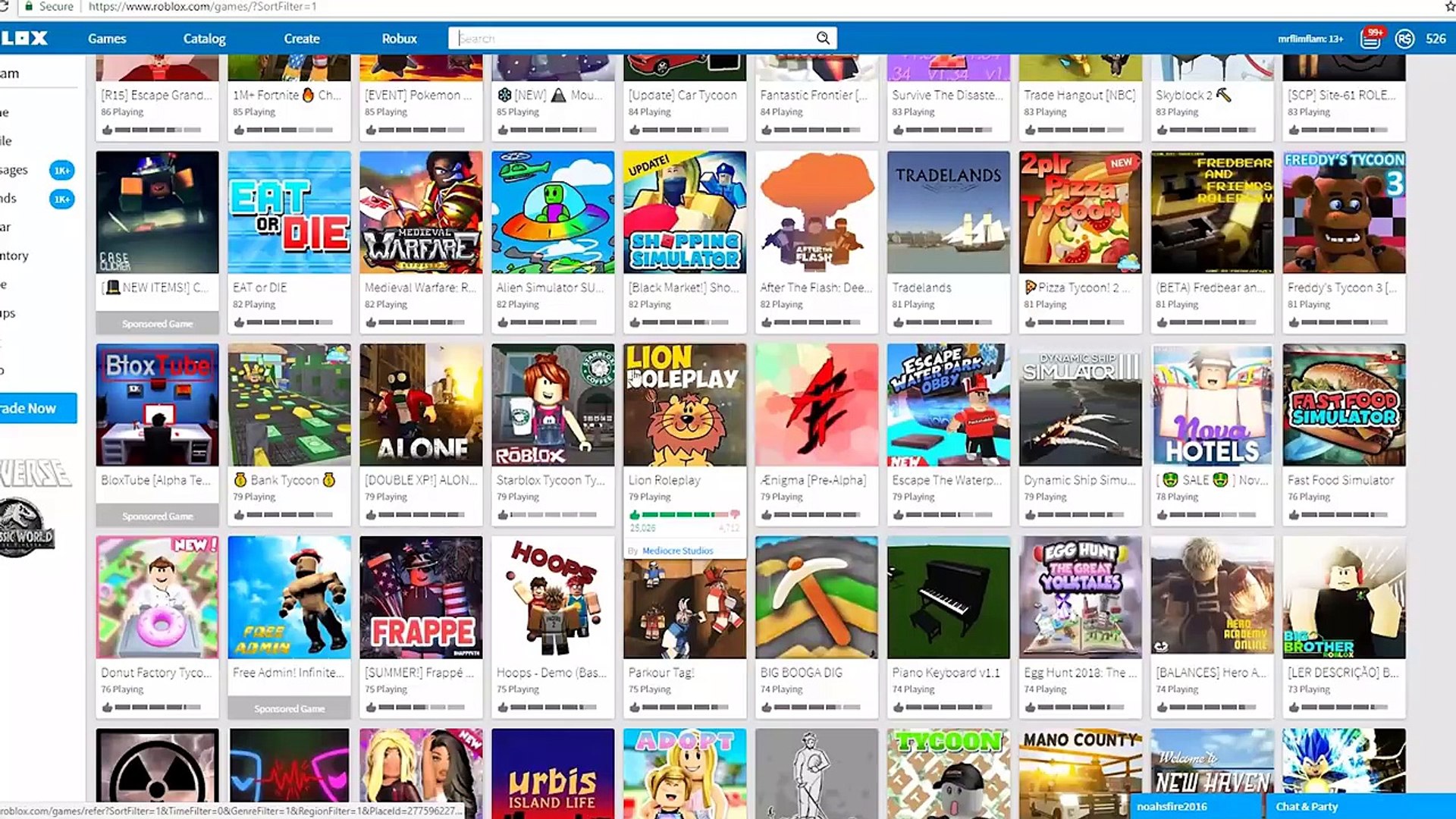1456x819 pixels.
Task: Click the search magnifier icon
Action: (823, 38)
